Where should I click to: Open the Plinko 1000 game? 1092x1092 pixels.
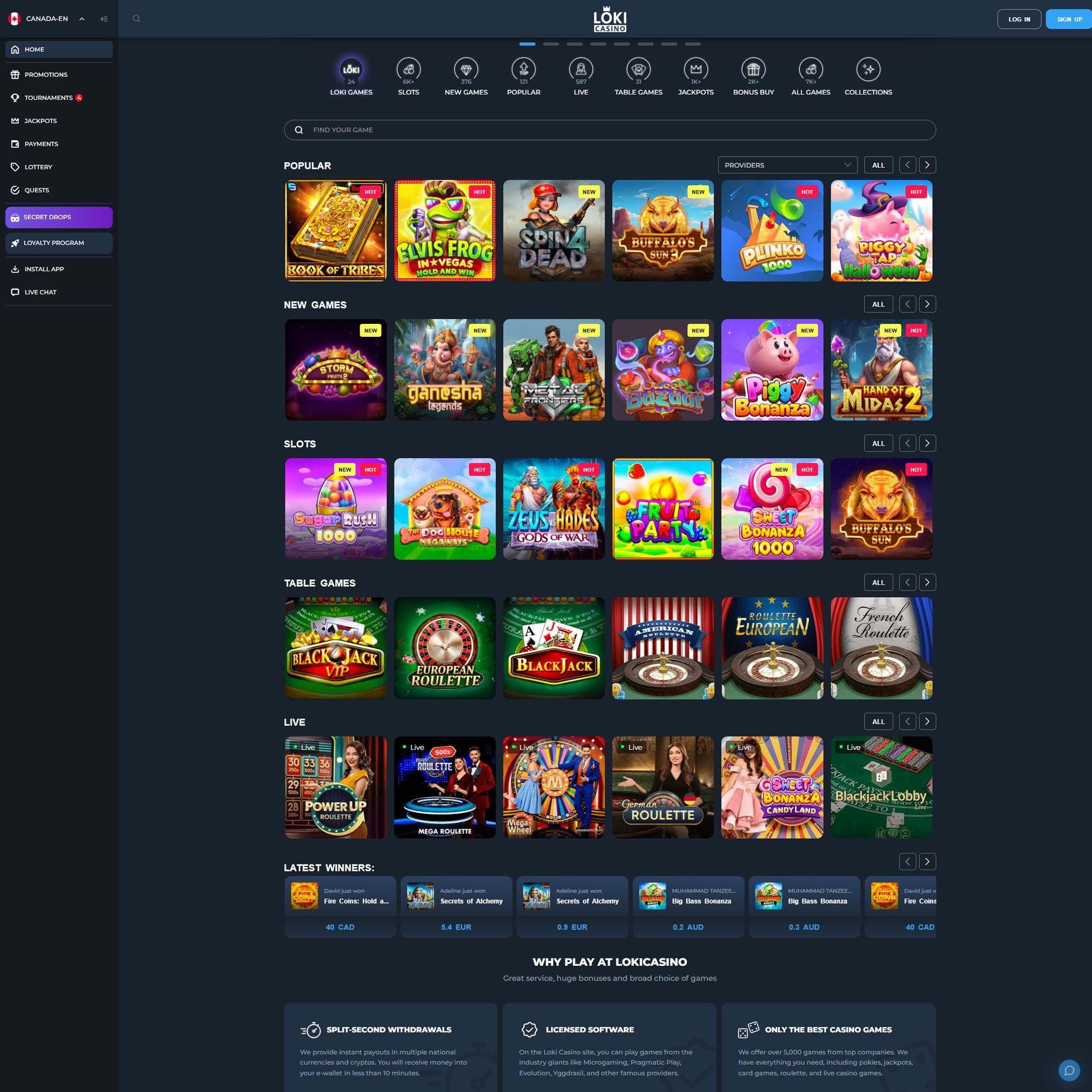(x=772, y=230)
